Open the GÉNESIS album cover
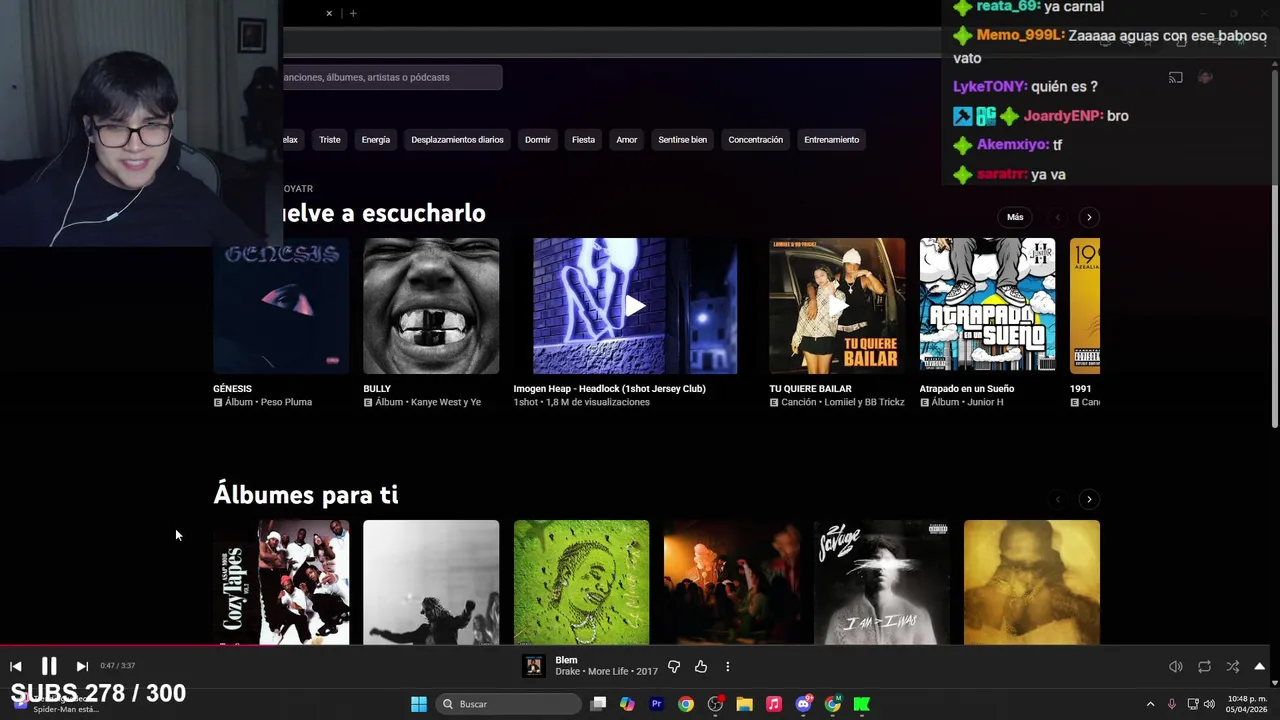This screenshot has width=1280, height=720. point(281,306)
